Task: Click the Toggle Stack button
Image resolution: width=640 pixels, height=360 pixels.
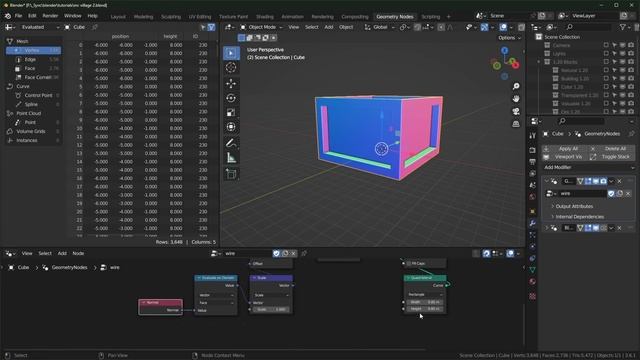Action: (612, 157)
